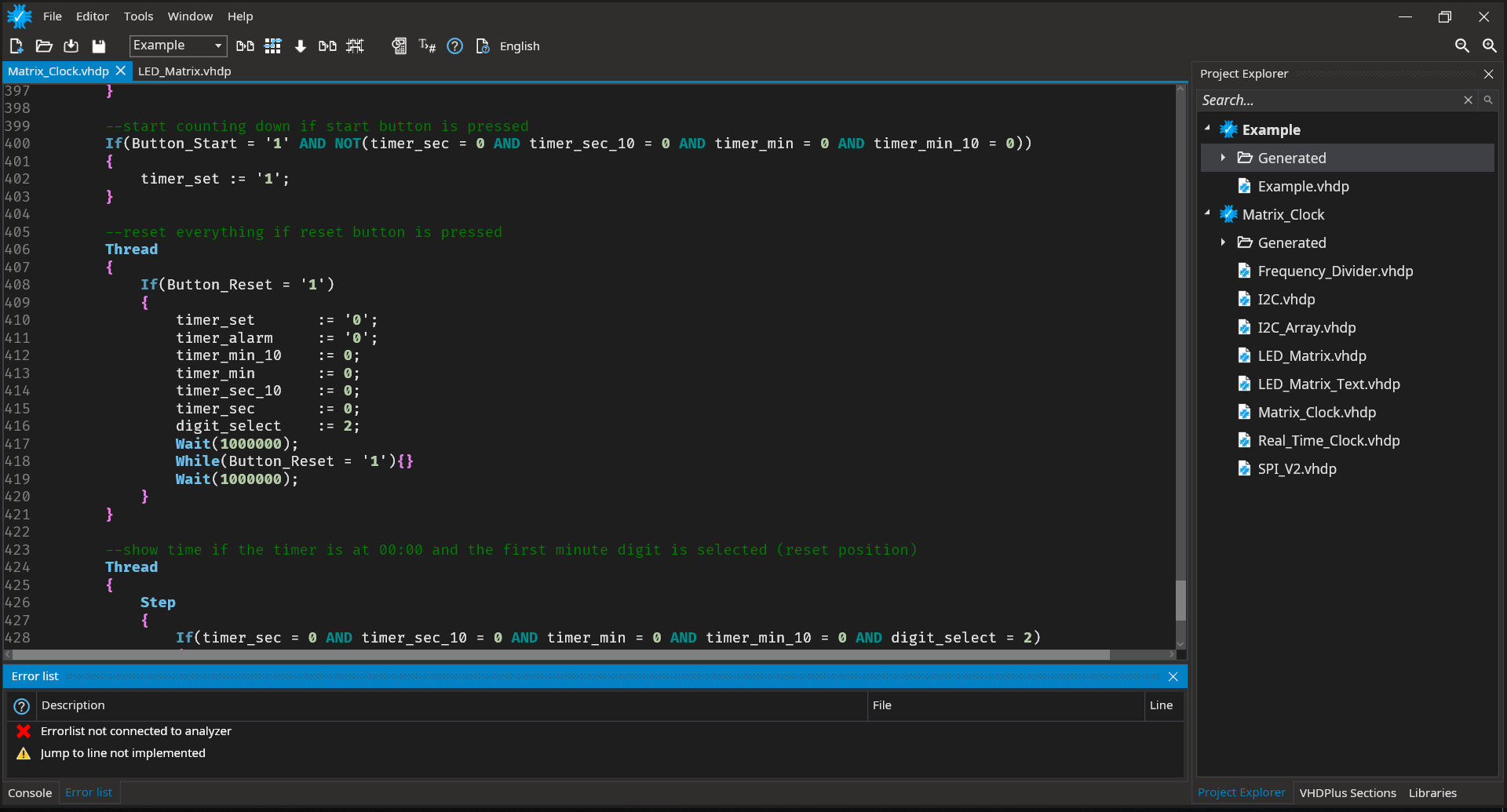Close the Project Explorer panel
The height and width of the screenshot is (812, 1507).
1488,74
